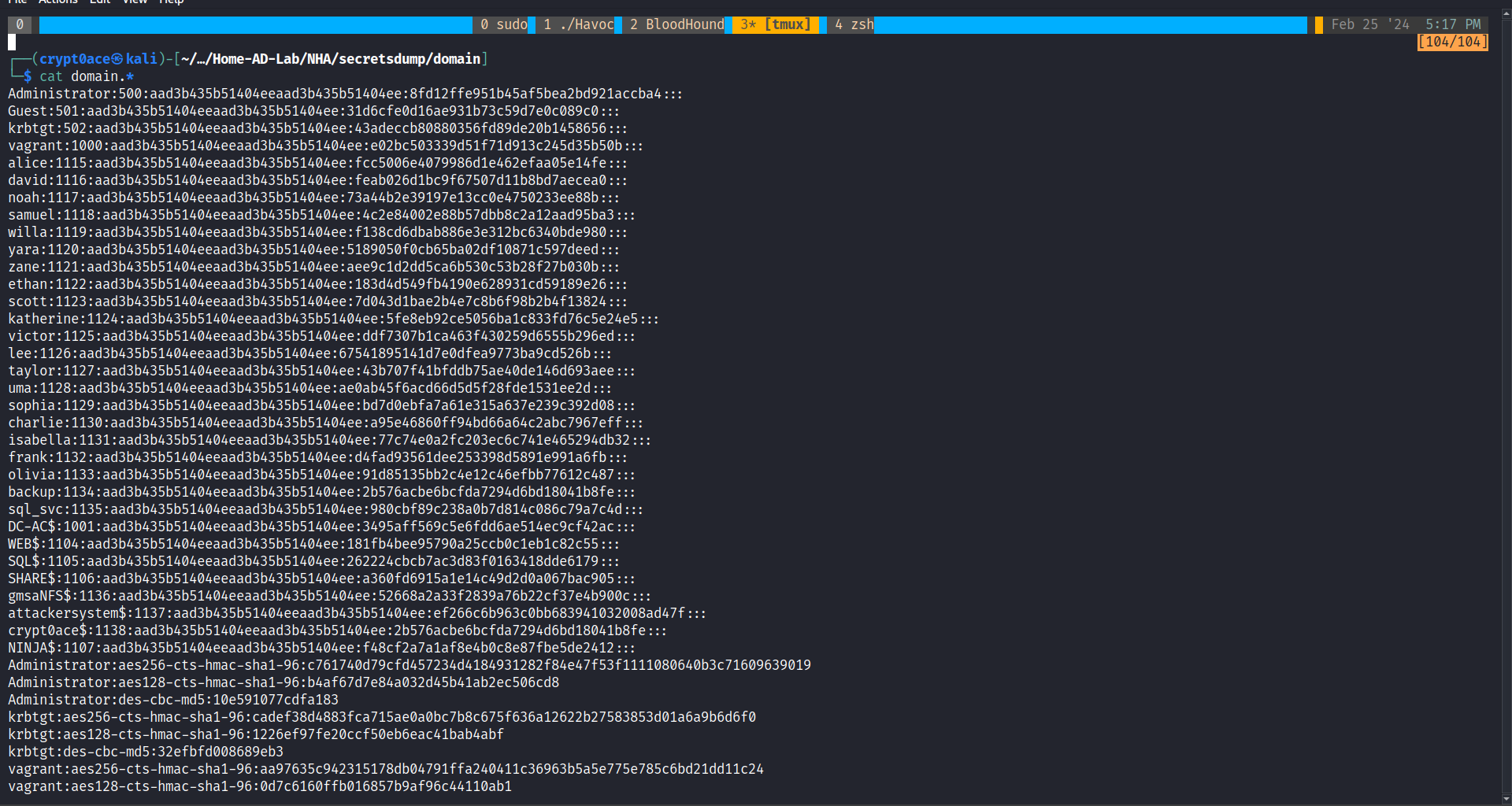Click the Administrator:500 NTLM hash line
The height and width of the screenshot is (806, 1512).
pyautogui.click(x=345, y=94)
